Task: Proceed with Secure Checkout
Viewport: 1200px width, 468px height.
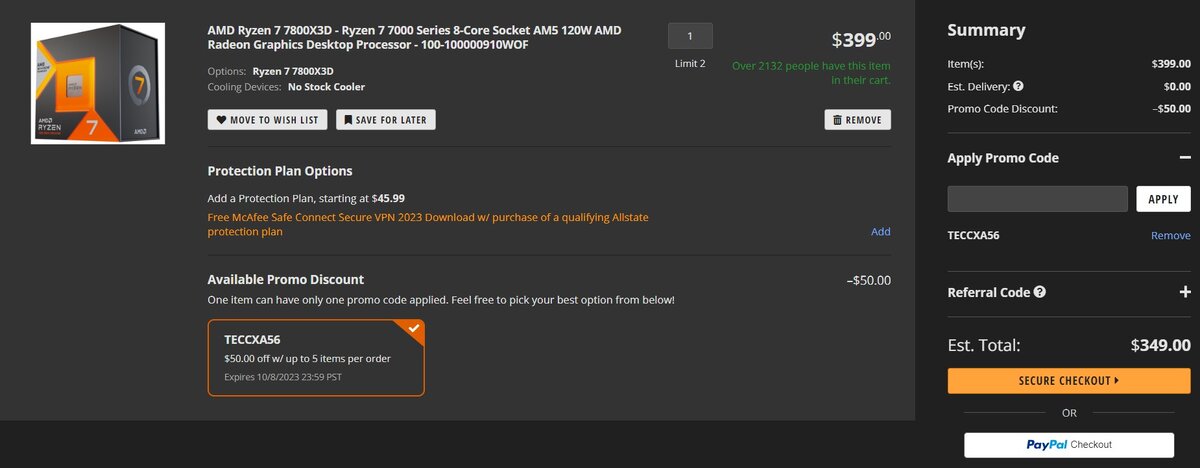Action: pos(1069,381)
